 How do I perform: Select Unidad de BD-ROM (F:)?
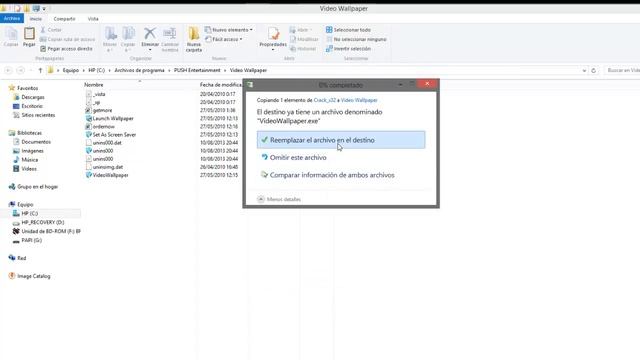click(51, 231)
